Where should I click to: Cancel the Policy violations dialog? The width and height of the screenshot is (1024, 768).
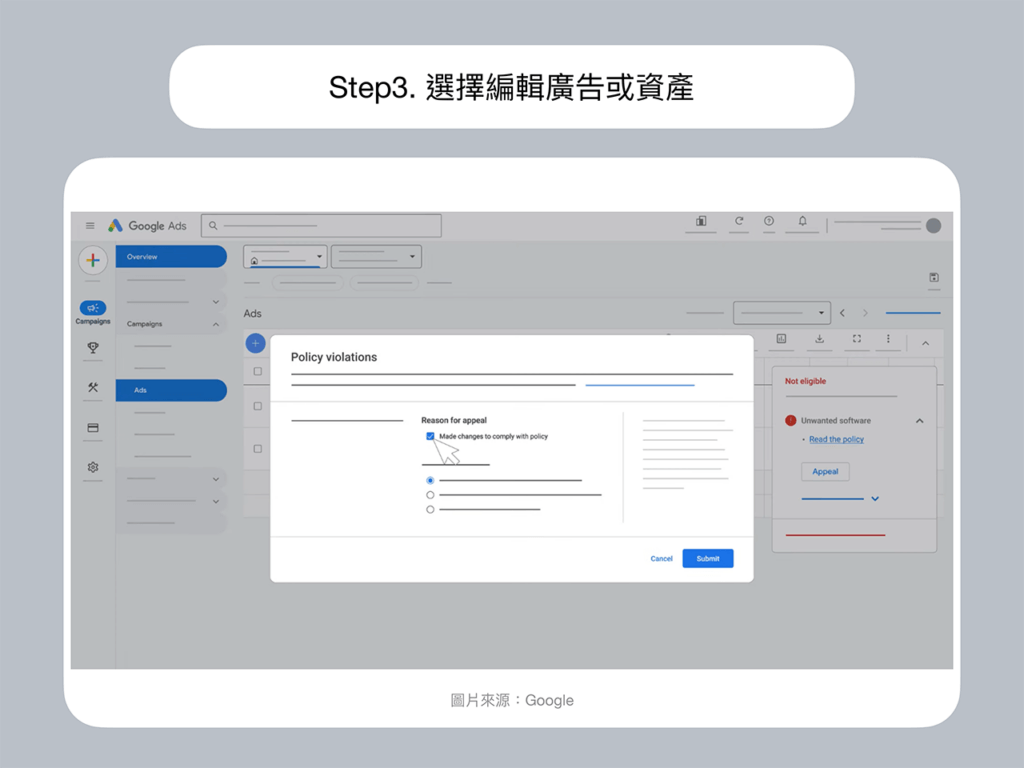(661, 558)
